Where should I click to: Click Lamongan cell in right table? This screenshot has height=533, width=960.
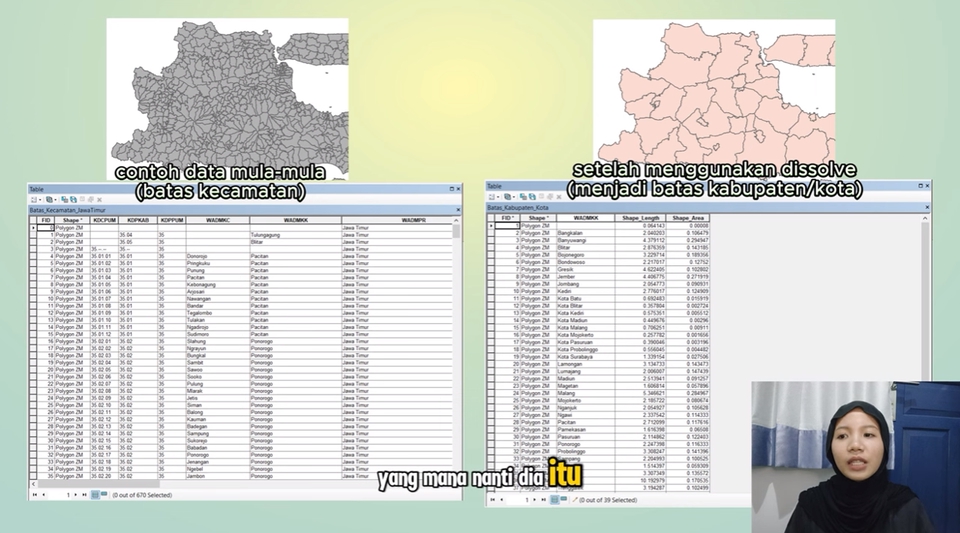point(586,364)
